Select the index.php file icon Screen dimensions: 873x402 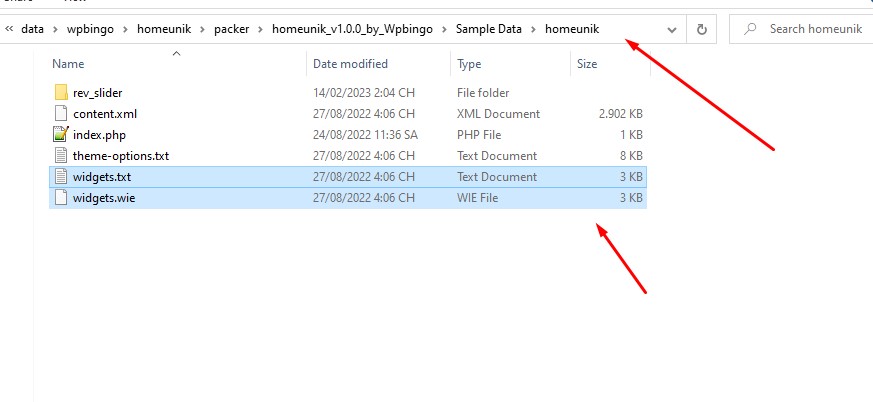(61, 135)
